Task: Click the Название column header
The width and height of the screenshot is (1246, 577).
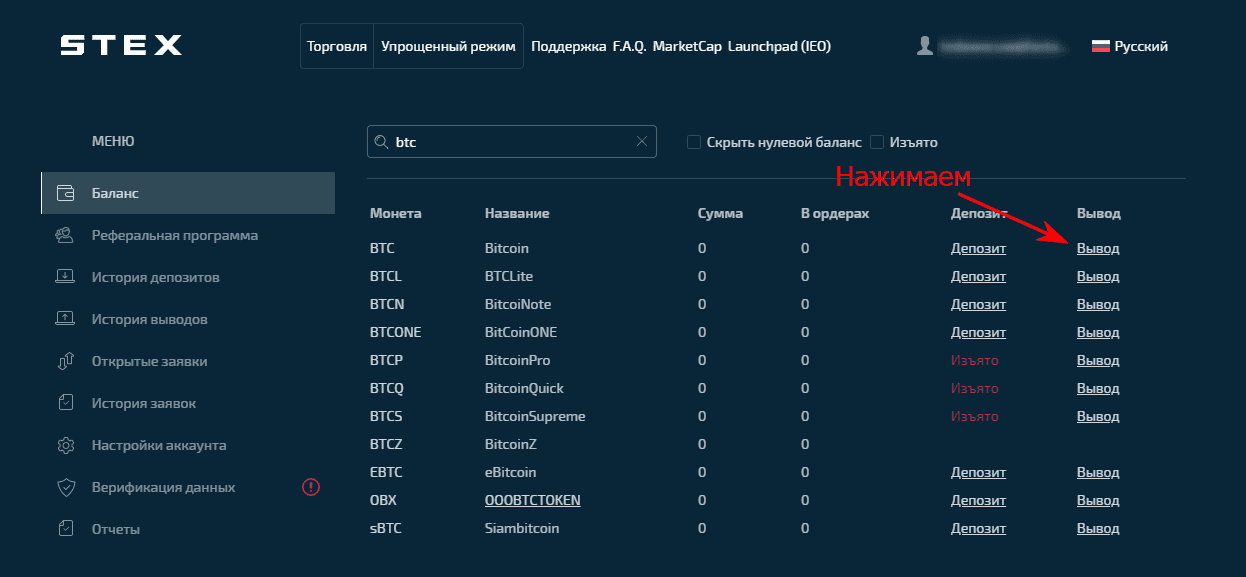Action: tap(517, 214)
